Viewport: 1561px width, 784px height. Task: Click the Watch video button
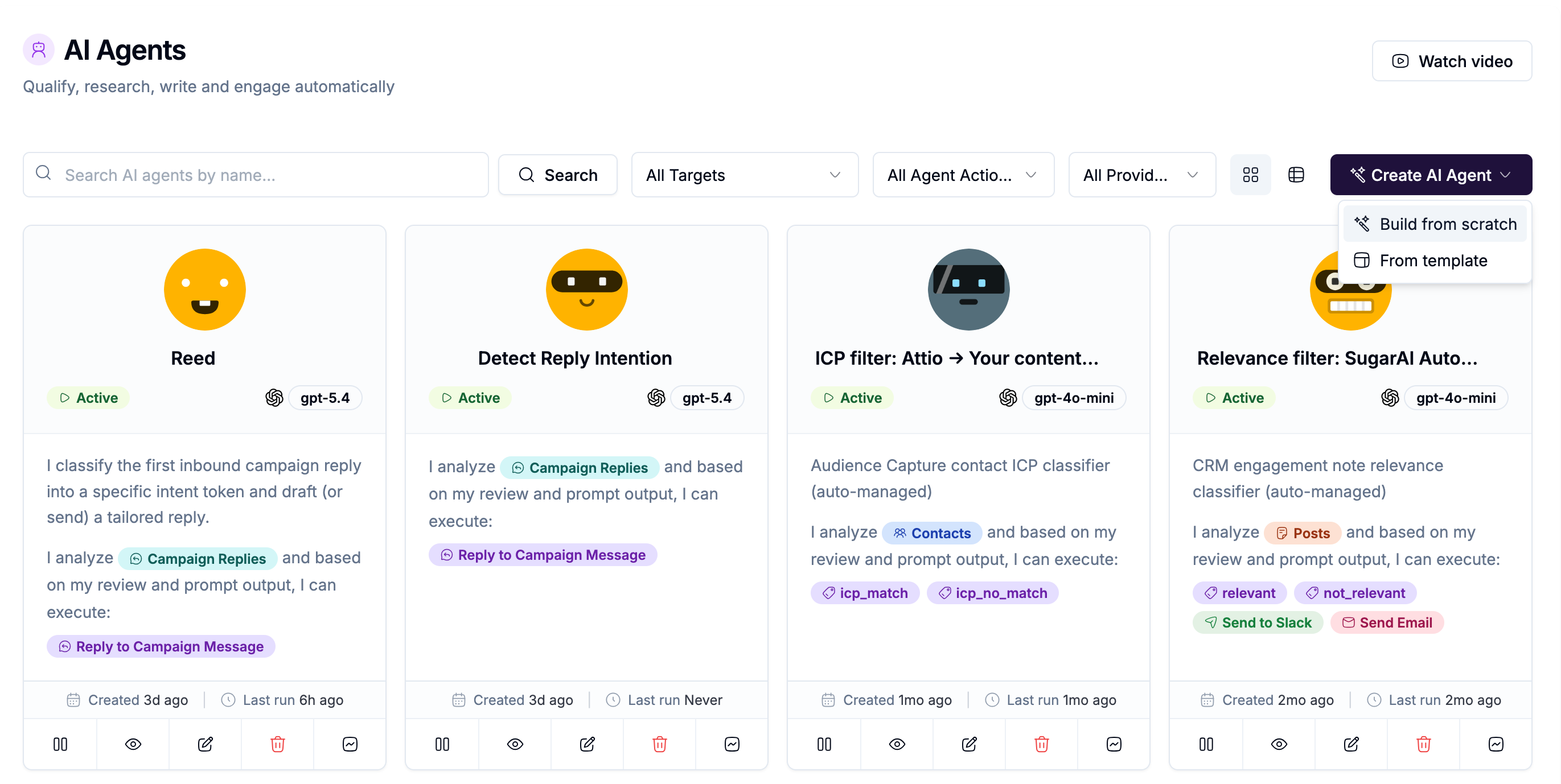pyautogui.click(x=1451, y=61)
